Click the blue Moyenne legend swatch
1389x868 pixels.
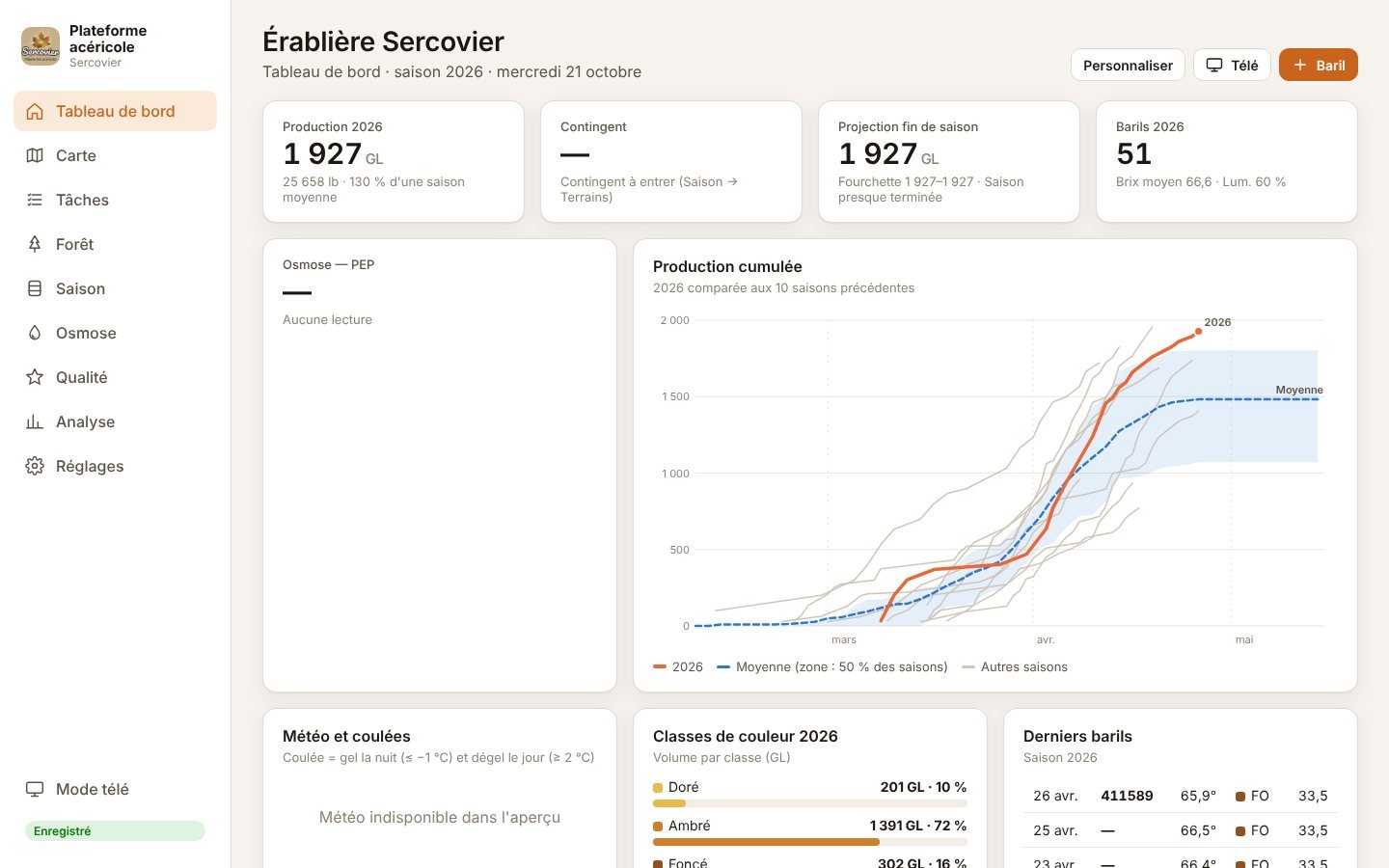(723, 666)
